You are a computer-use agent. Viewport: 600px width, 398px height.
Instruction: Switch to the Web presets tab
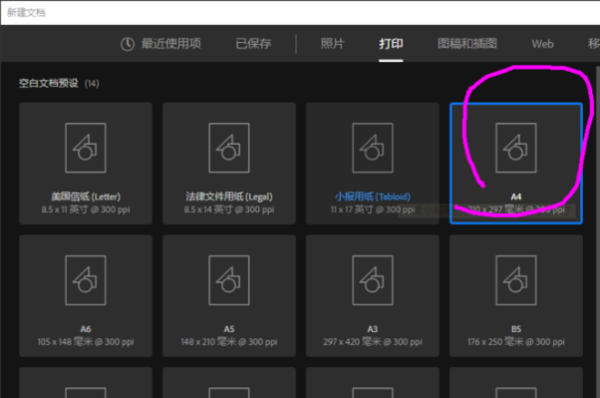[542, 44]
